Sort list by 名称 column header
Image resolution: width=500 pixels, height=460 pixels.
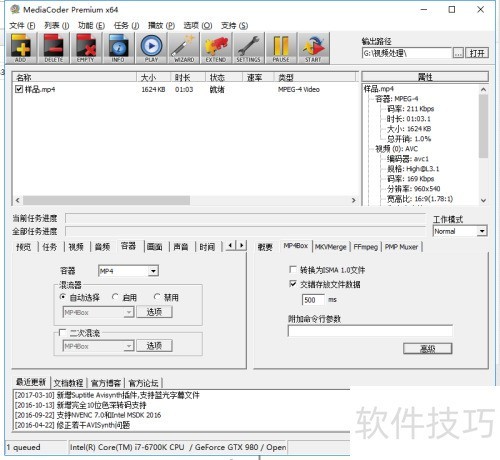click(75, 77)
